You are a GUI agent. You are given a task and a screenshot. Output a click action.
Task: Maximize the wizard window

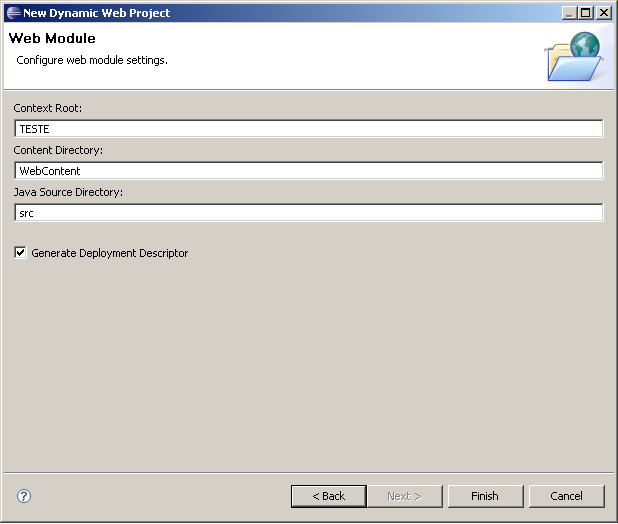(x=586, y=13)
